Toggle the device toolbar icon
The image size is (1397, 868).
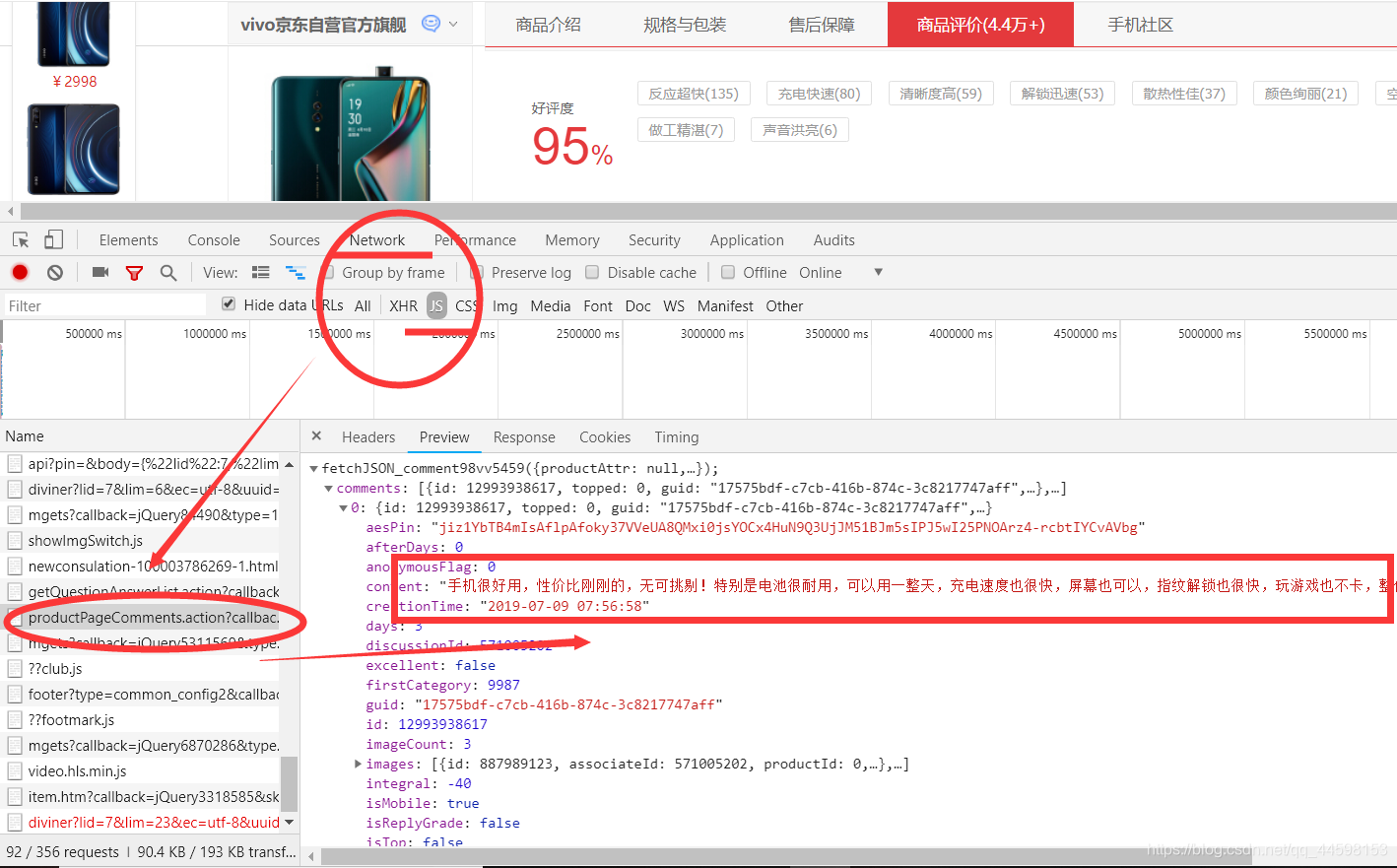[54, 239]
